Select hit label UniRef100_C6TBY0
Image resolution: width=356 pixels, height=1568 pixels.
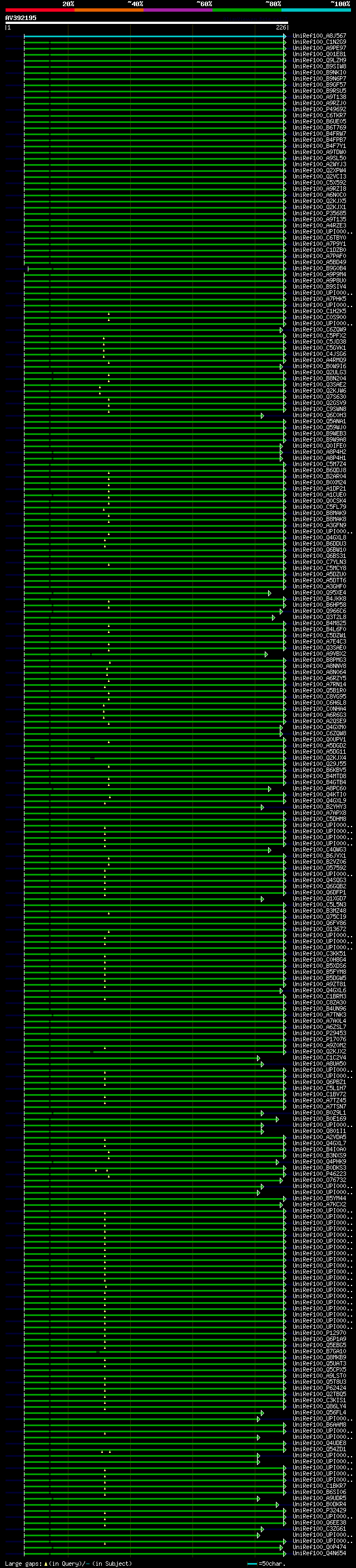click(x=319, y=238)
